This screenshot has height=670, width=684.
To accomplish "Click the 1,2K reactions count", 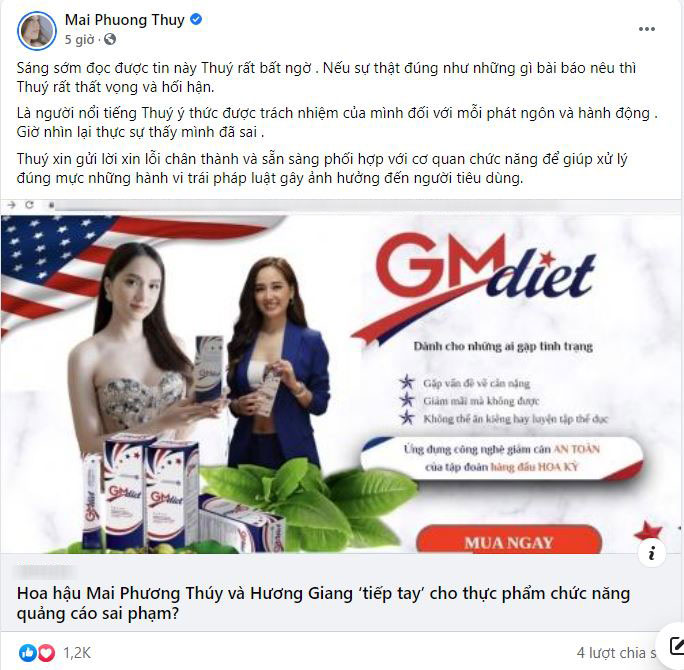I will click(x=77, y=653).
